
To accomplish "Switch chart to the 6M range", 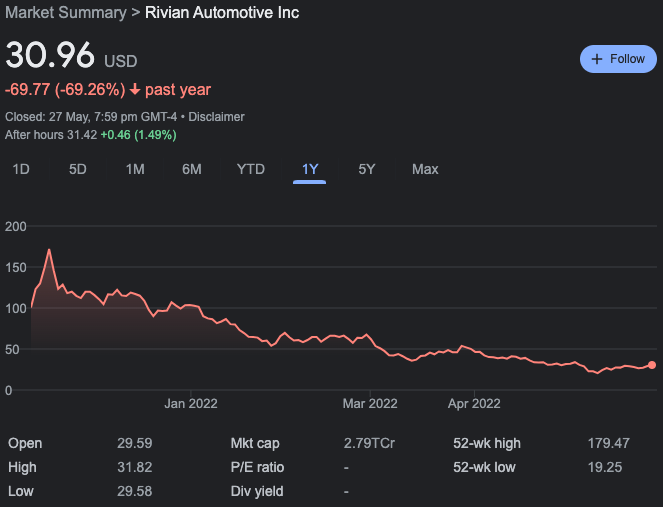I will tap(192, 169).
